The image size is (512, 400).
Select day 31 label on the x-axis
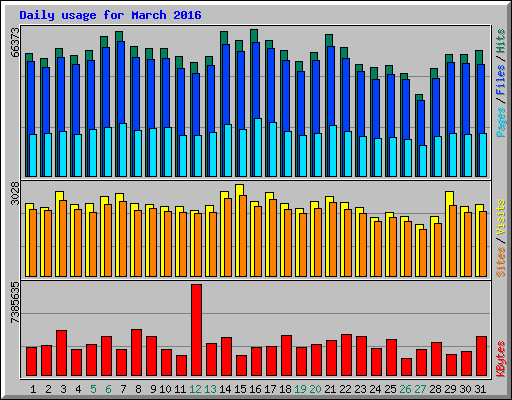click(480, 389)
